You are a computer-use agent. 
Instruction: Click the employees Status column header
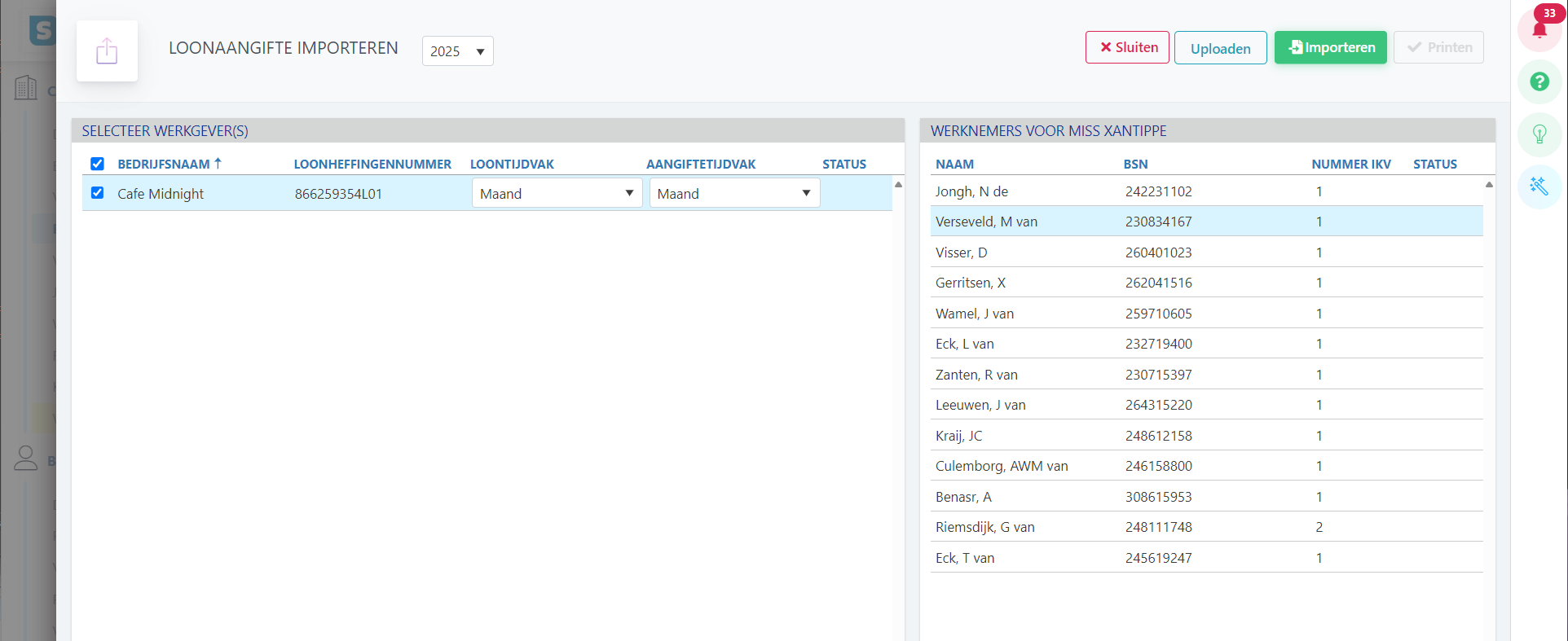click(1435, 164)
